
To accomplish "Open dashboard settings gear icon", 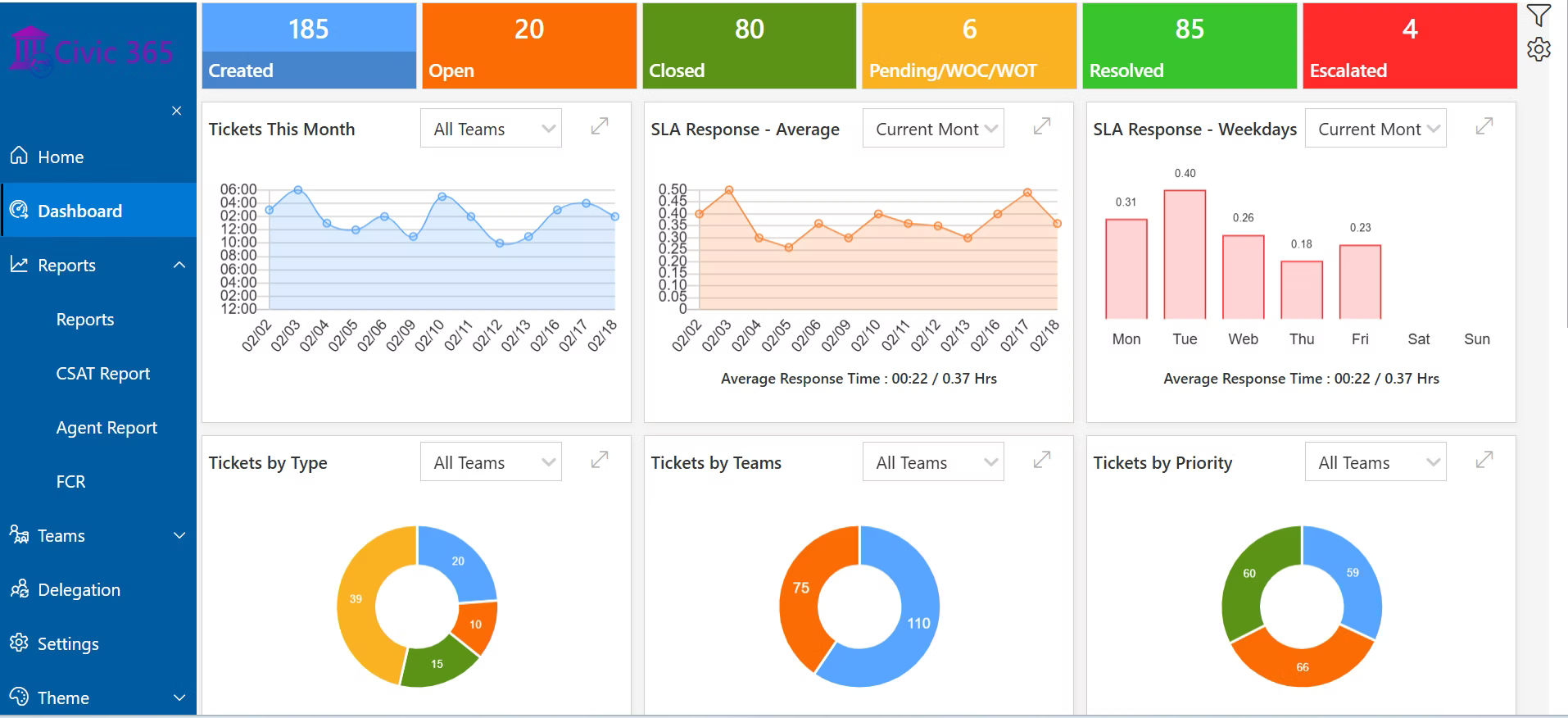I will point(1539,49).
